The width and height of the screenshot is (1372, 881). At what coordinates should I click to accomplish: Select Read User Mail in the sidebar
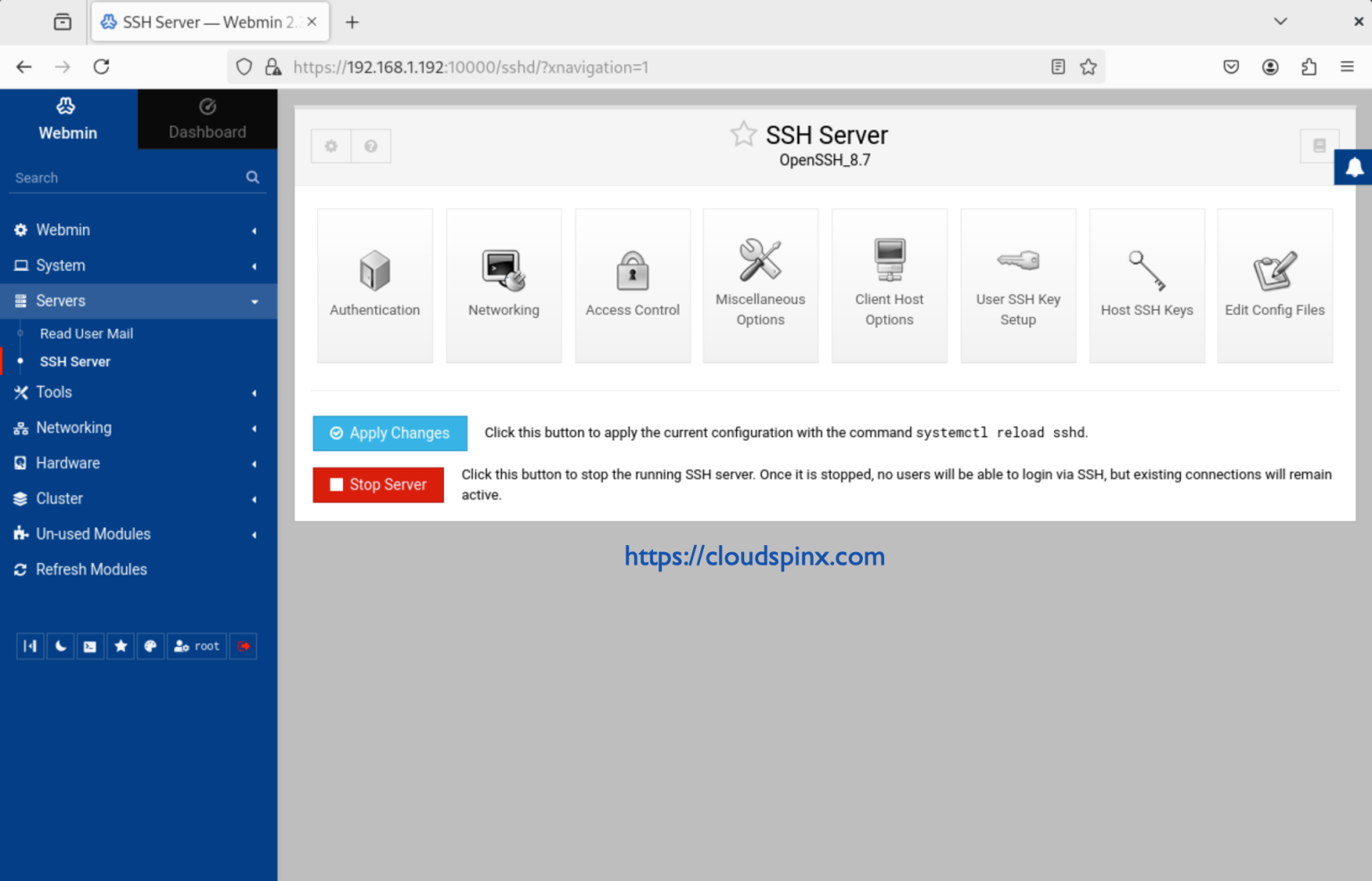86,333
